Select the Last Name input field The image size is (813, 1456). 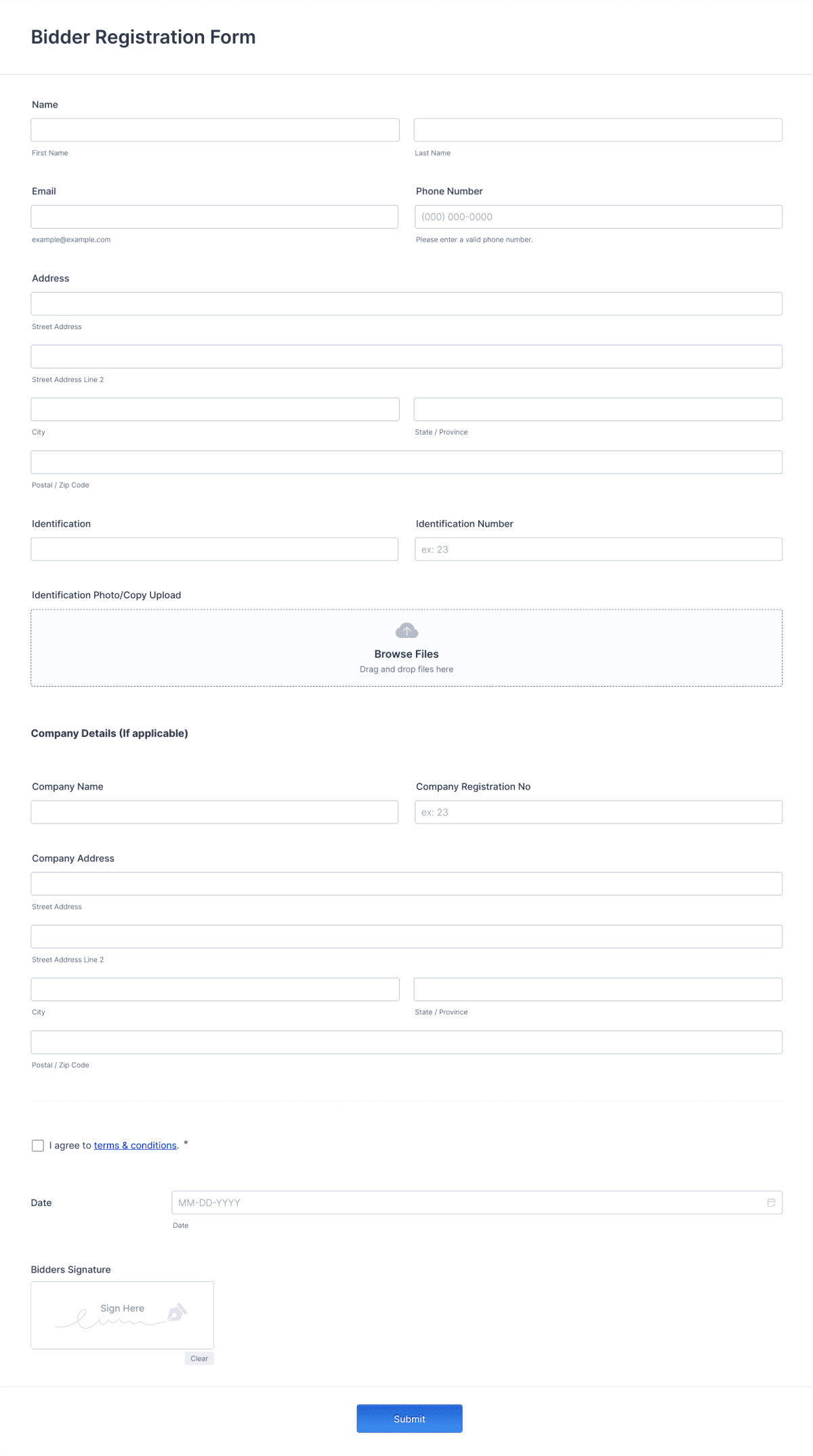point(598,129)
